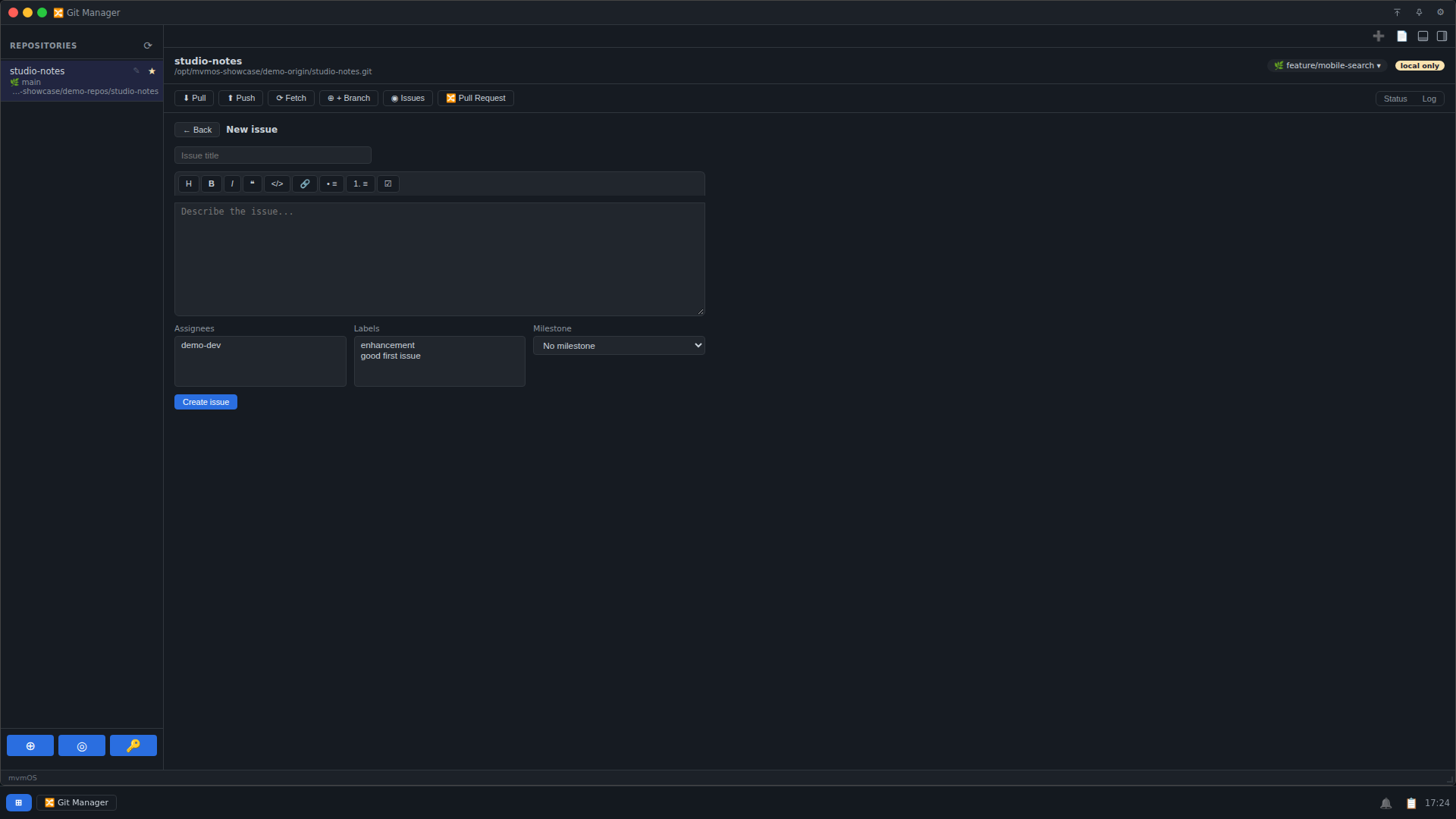Screen dimensions: 1456x819
Task: Toggle the bottom panel layout
Action: click(1423, 36)
